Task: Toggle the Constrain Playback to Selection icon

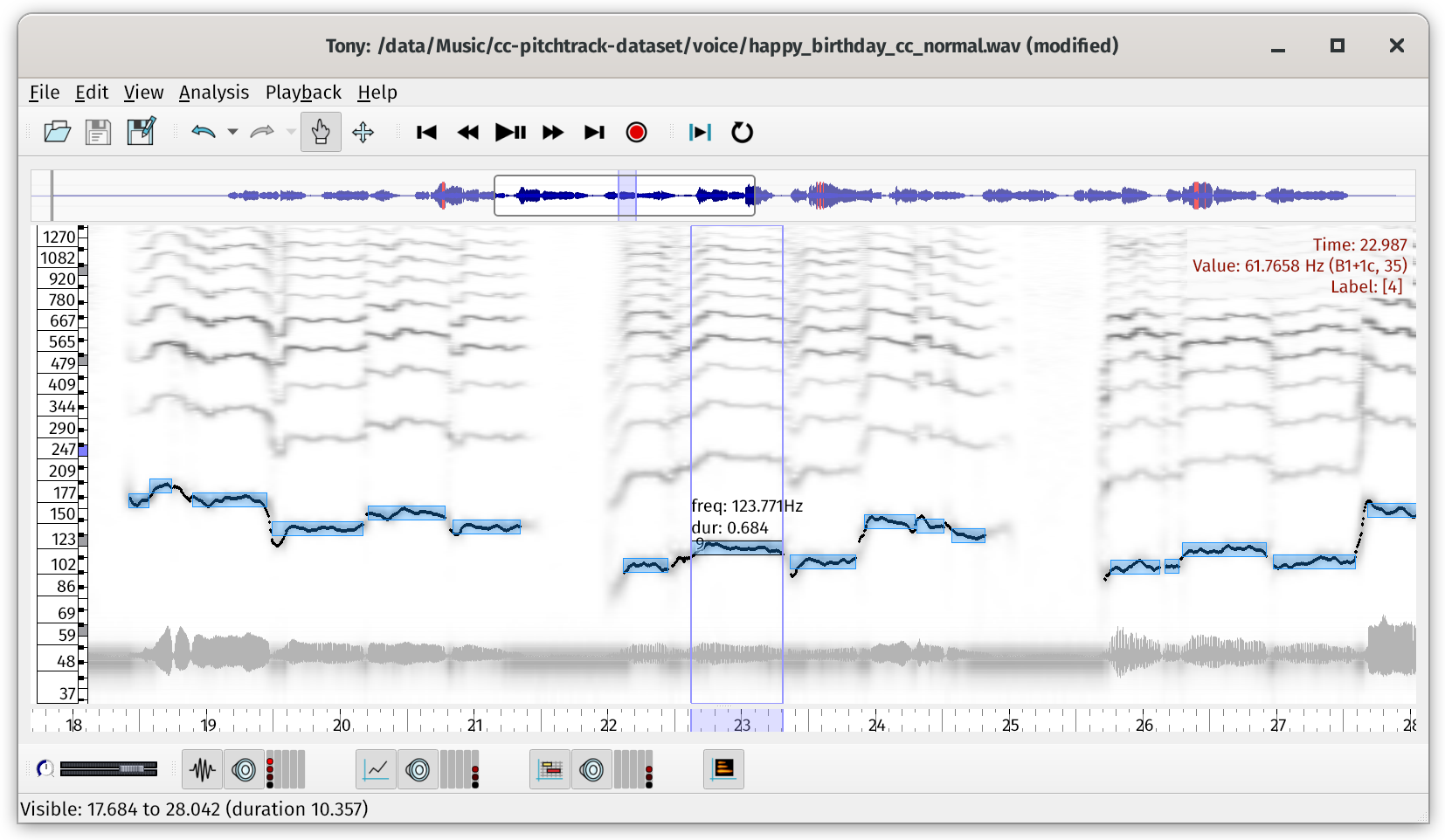Action: click(x=700, y=132)
